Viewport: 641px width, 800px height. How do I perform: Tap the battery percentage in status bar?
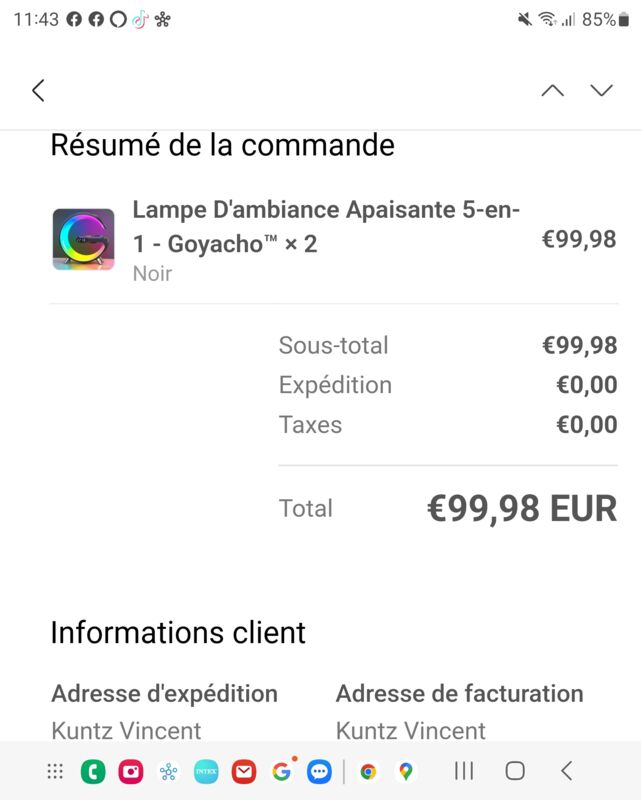599,19
